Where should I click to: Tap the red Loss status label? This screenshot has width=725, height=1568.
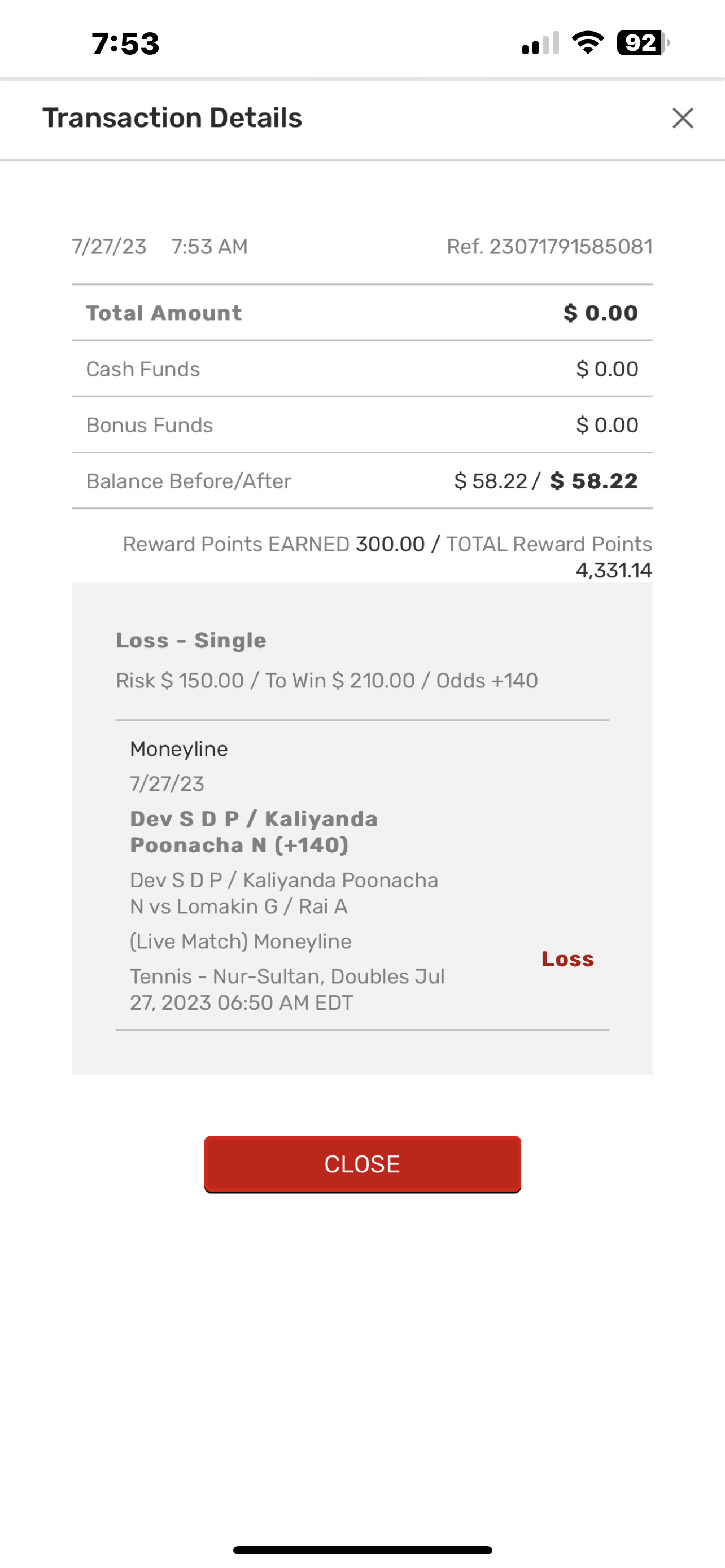tap(567, 960)
